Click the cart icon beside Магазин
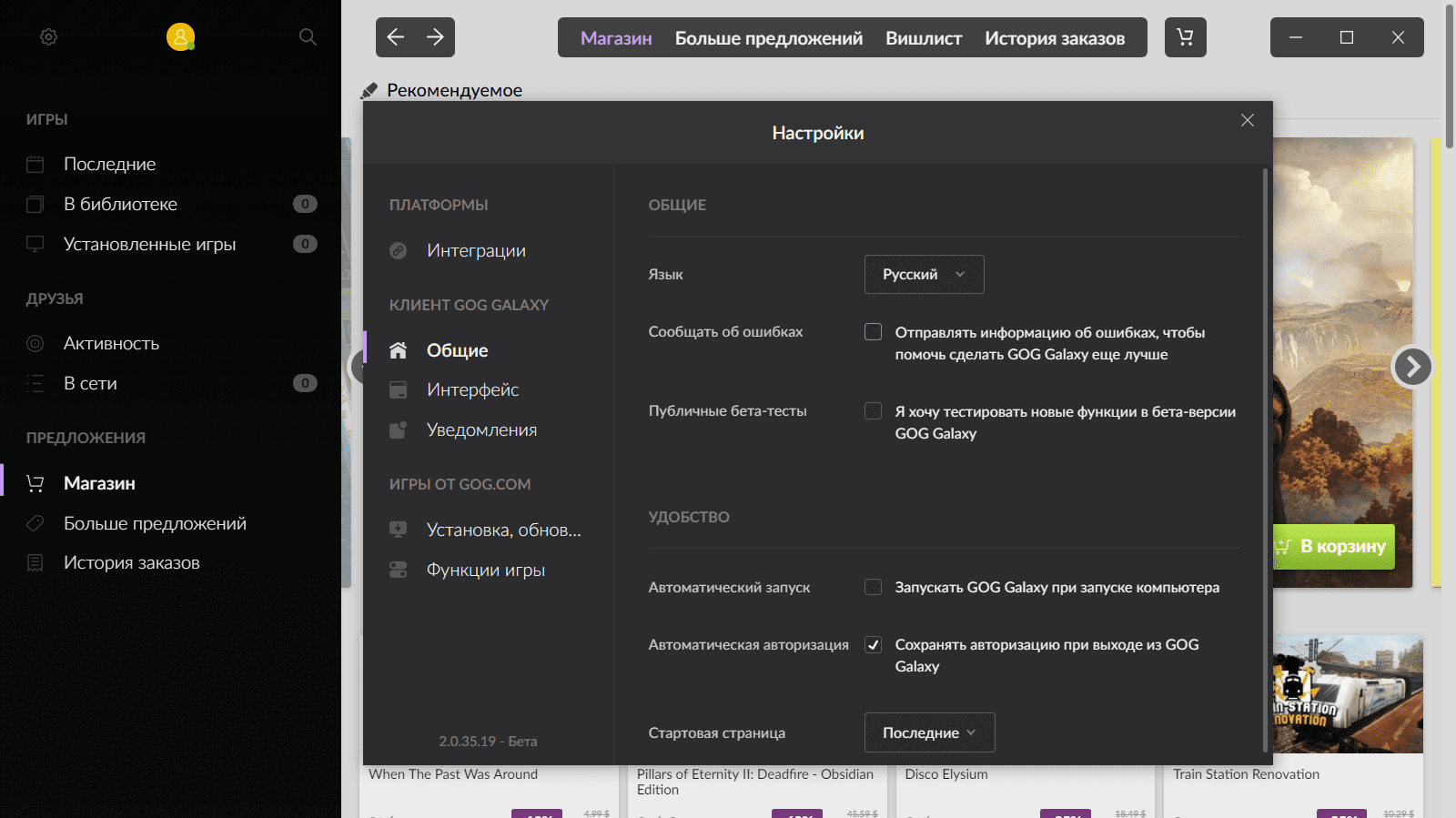1456x818 pixels. [35, 484]
